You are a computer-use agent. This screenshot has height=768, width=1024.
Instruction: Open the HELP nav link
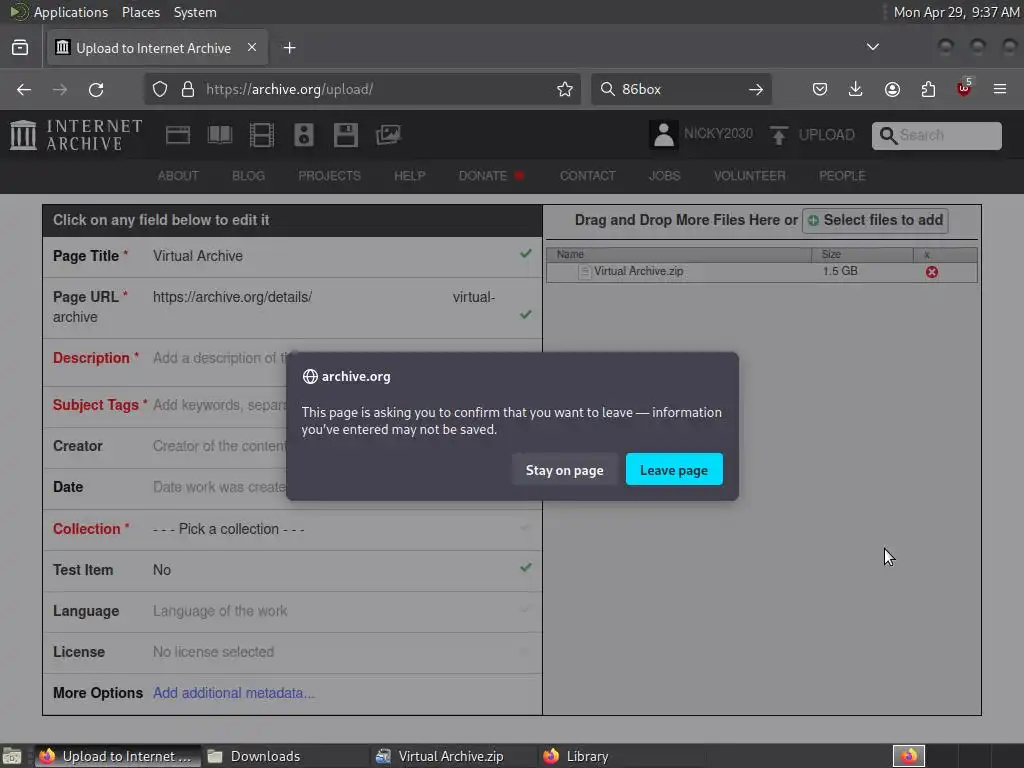[409, 176]
